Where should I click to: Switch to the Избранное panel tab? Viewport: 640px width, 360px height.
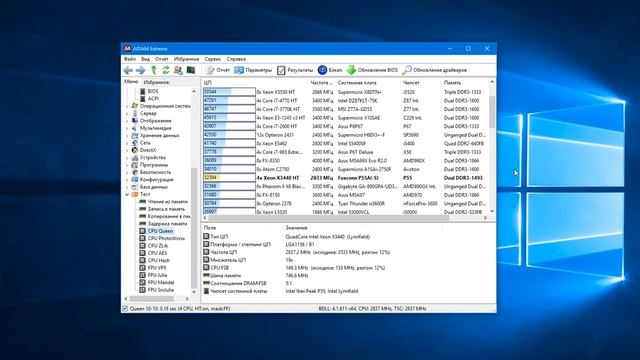(x=156, y=82)
